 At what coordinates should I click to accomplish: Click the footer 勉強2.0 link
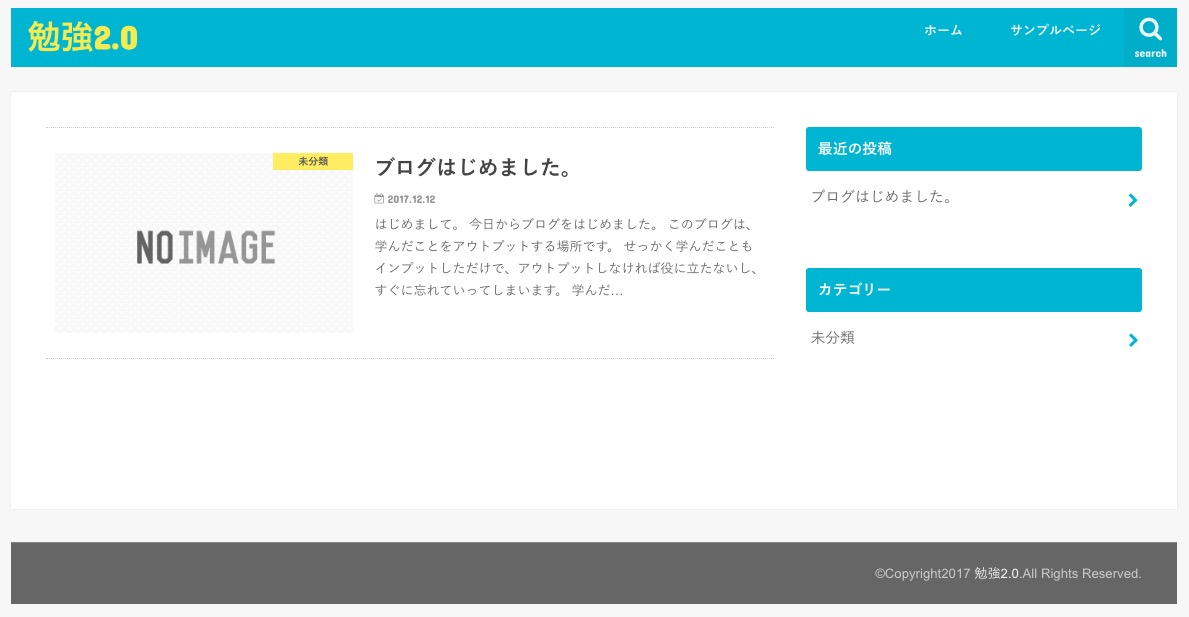pyautogui.click(x=996, y=574)
